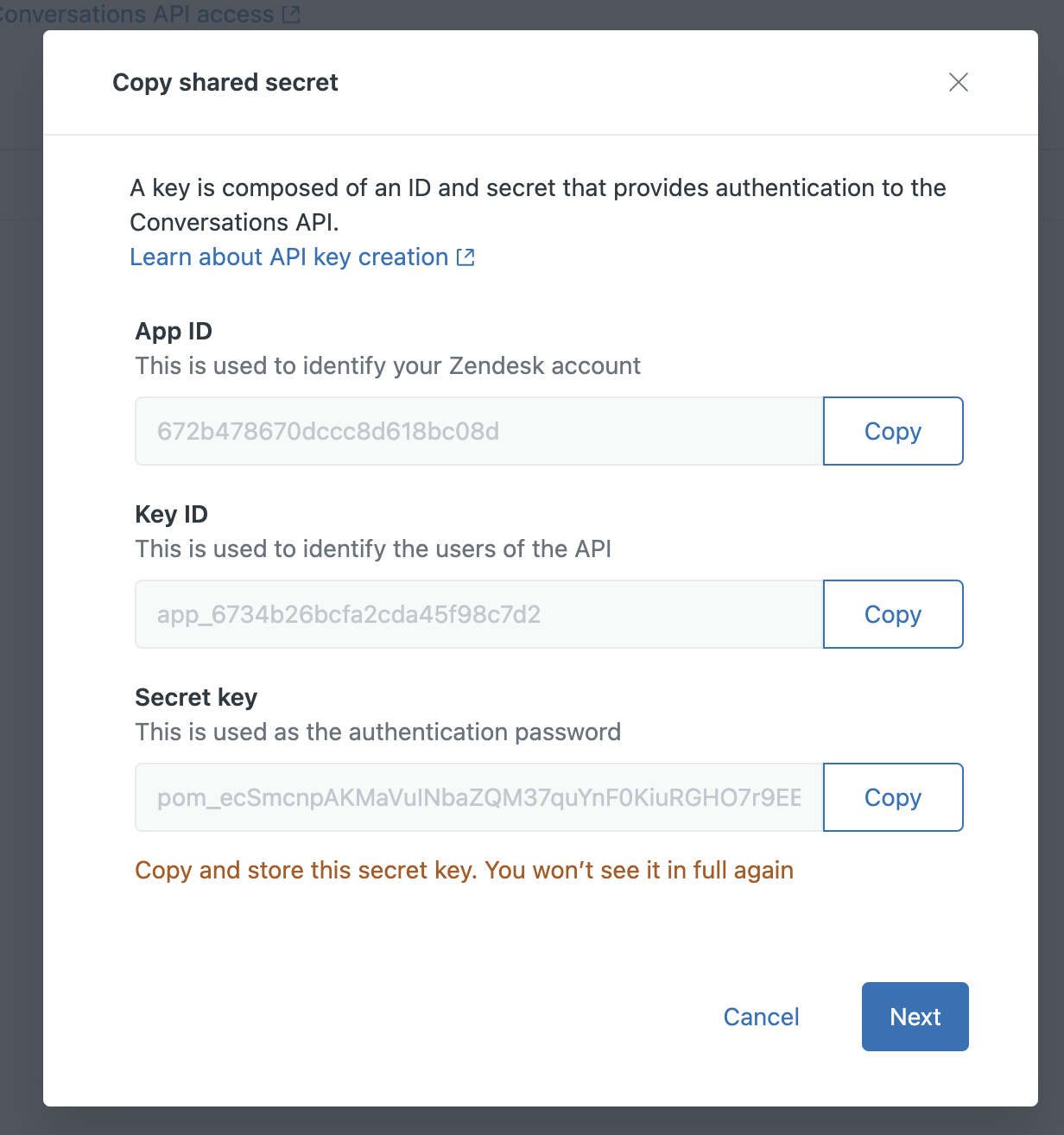This screenshot has width=1064, height=1135.
Task: Click the authentication password description text
Action: [377, 732]
